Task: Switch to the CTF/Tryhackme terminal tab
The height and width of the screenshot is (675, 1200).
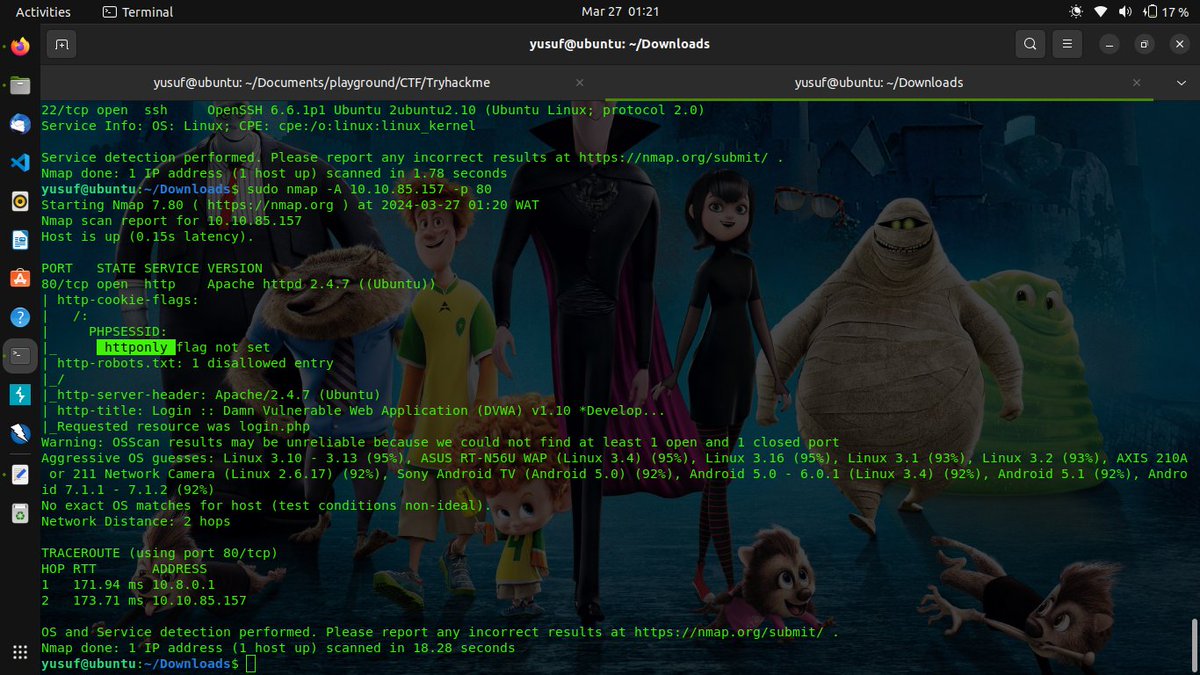Action: click(322, 83)
